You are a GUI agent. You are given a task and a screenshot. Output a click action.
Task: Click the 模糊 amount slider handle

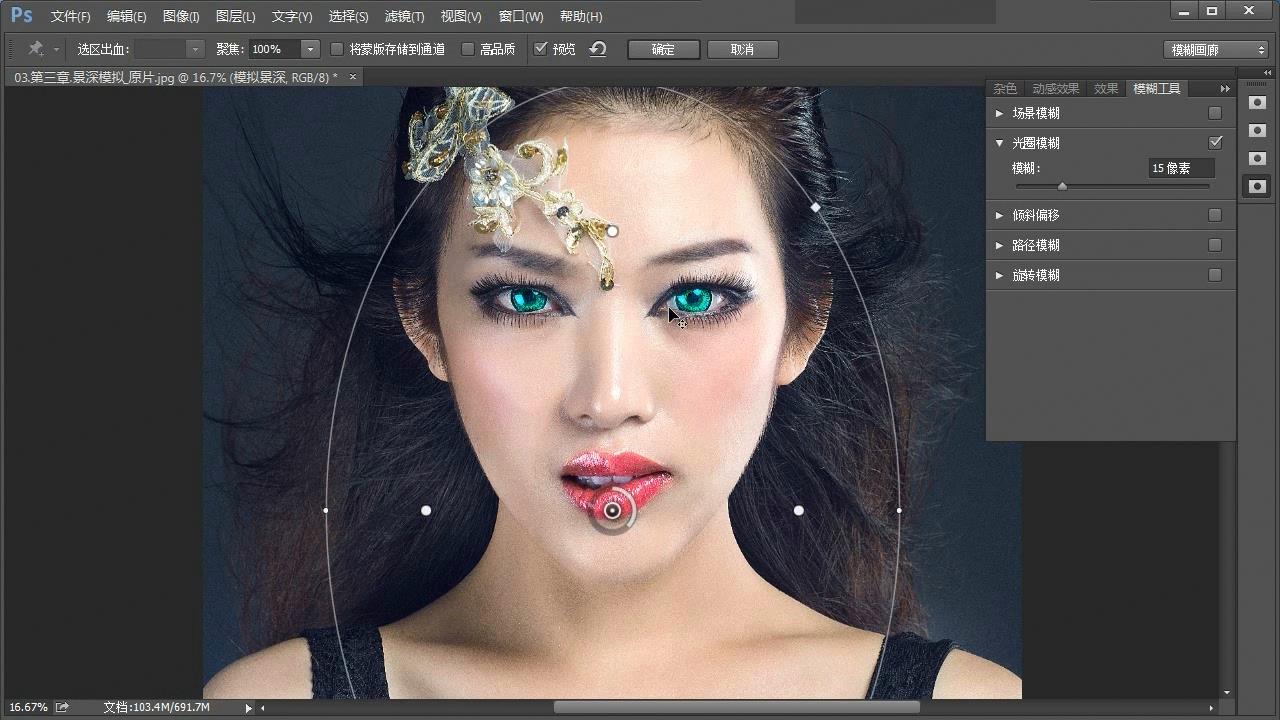1062,186
